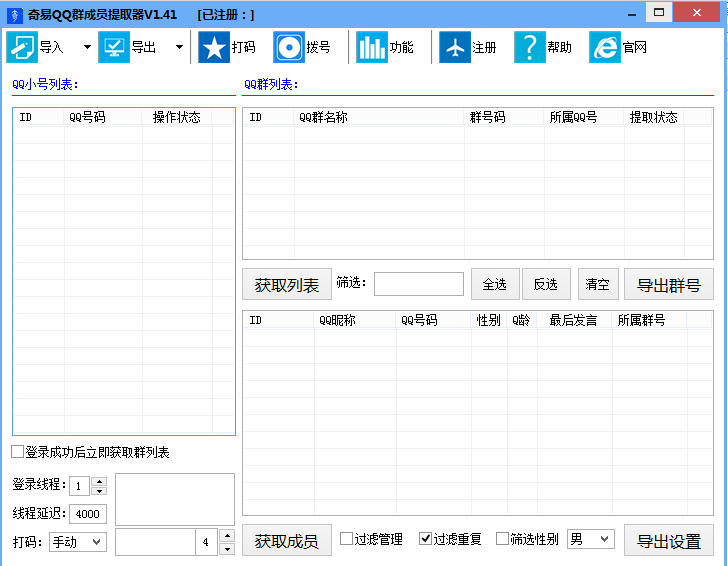The width and height of the screenshot is (728, 566).
Task: Decrease 登录线程 with down arrow
Action: point(99,491)
